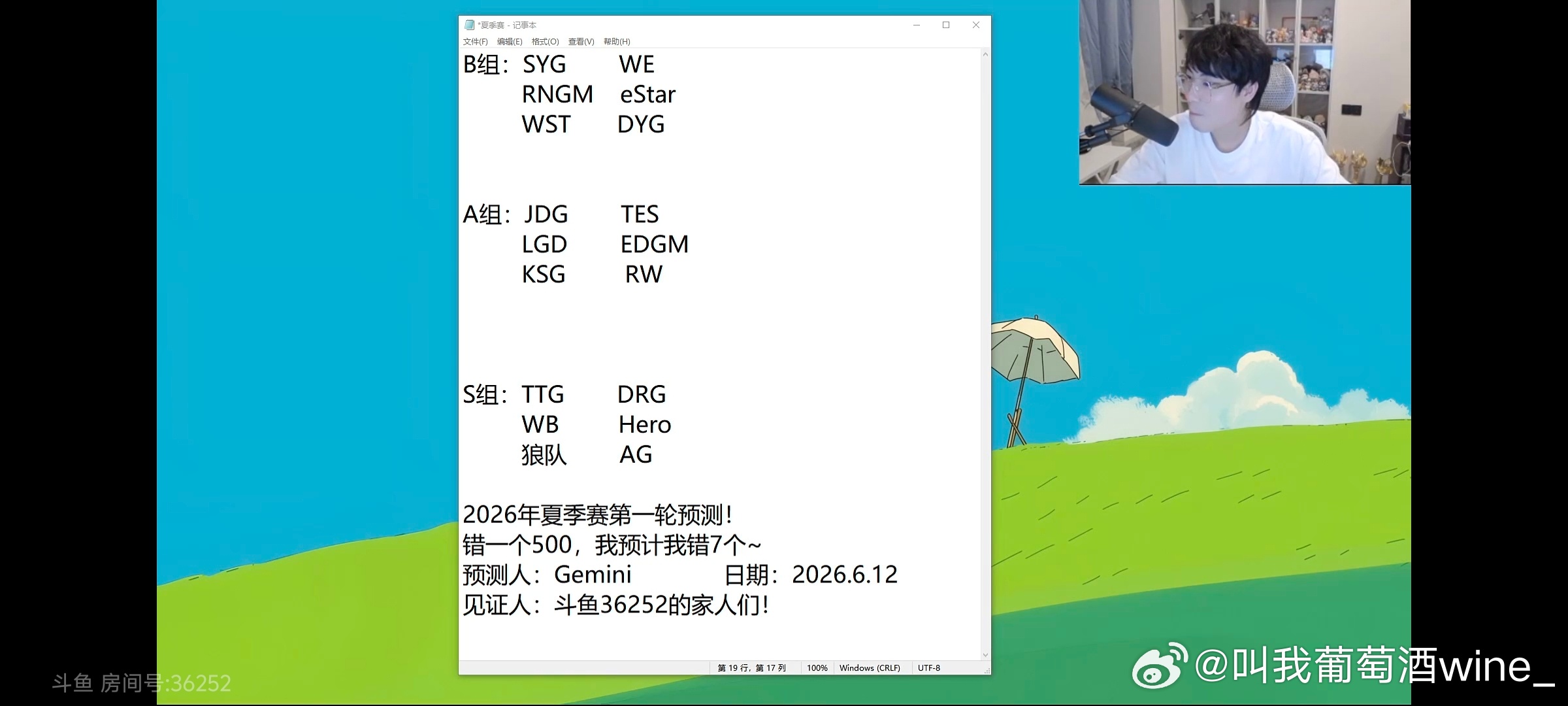The image size is (1568, 706).
Task: Click the team name WE
Action: (x=636, y=65)
